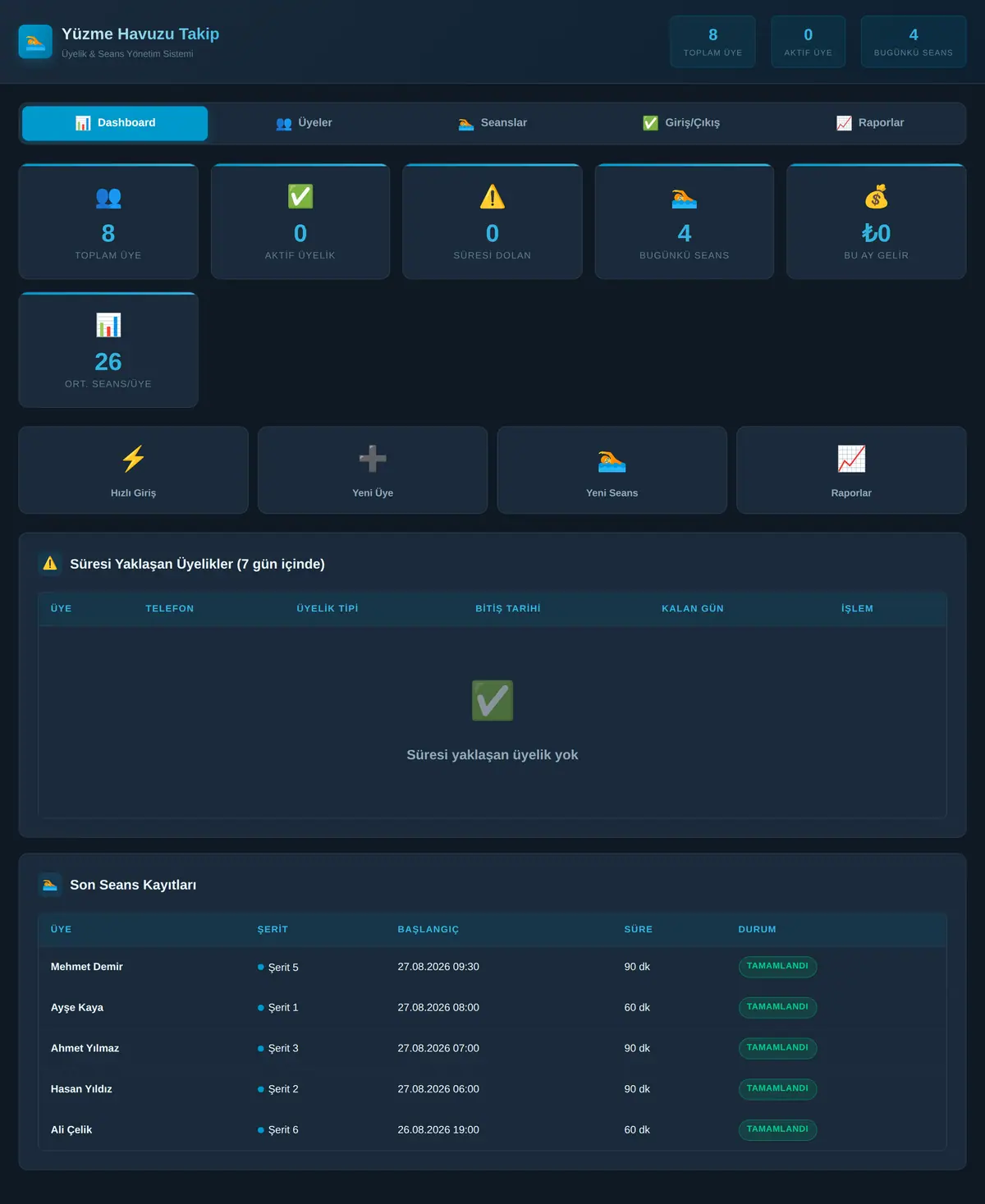Click the Başlangıç column header
This screenshot has height=1204, width=985.
coord(428,930)
